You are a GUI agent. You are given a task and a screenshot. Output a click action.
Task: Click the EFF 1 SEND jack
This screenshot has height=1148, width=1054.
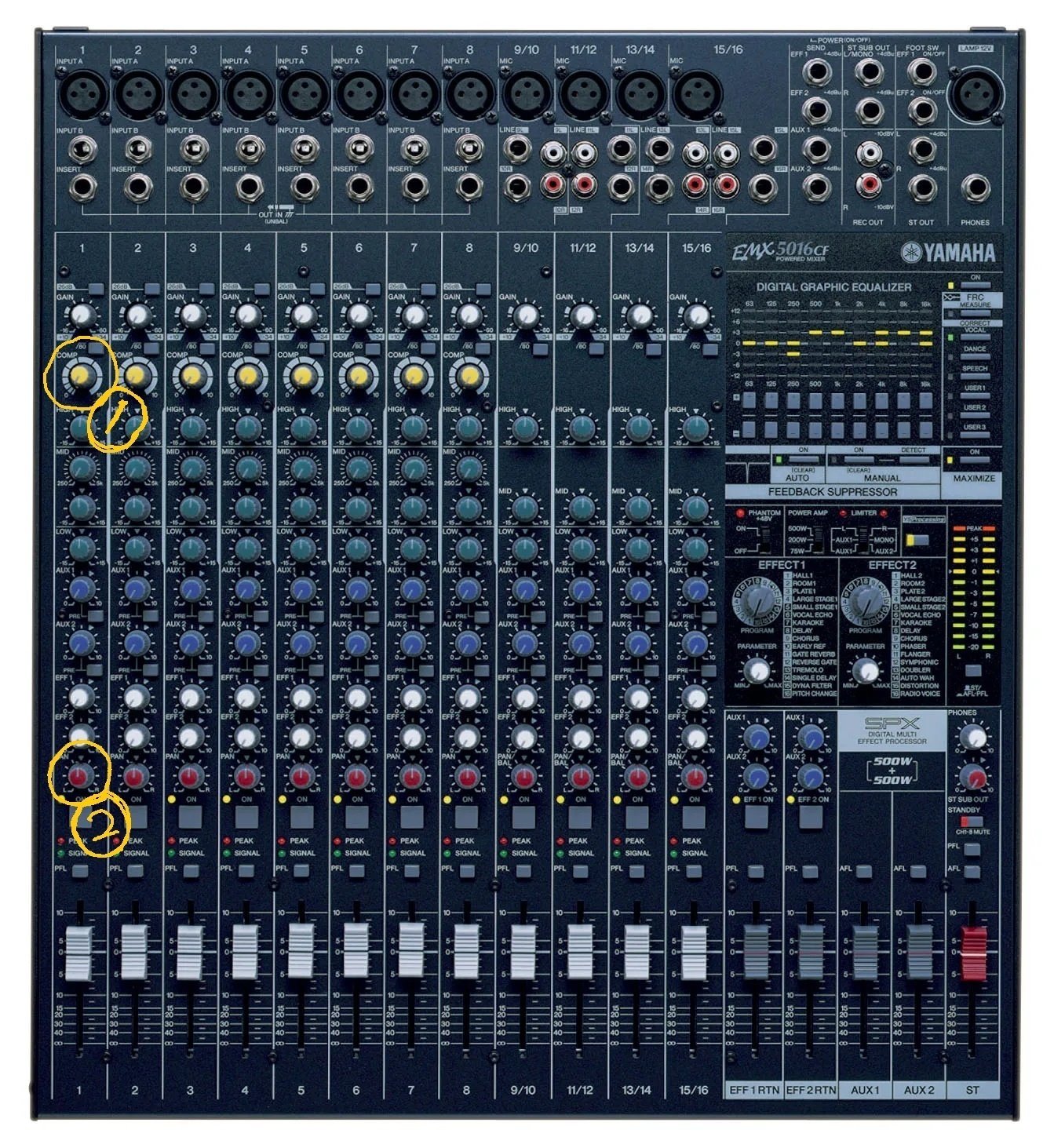[819, 73]
